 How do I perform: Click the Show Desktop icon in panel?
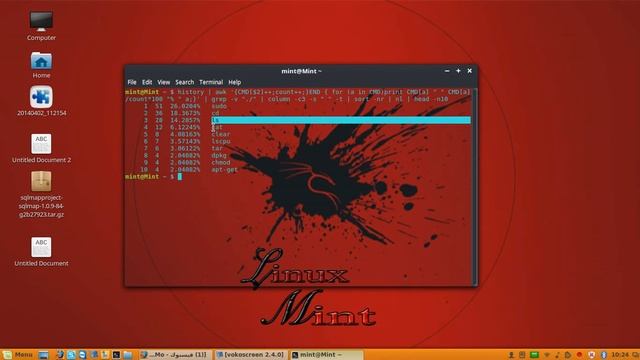(44, 355)
